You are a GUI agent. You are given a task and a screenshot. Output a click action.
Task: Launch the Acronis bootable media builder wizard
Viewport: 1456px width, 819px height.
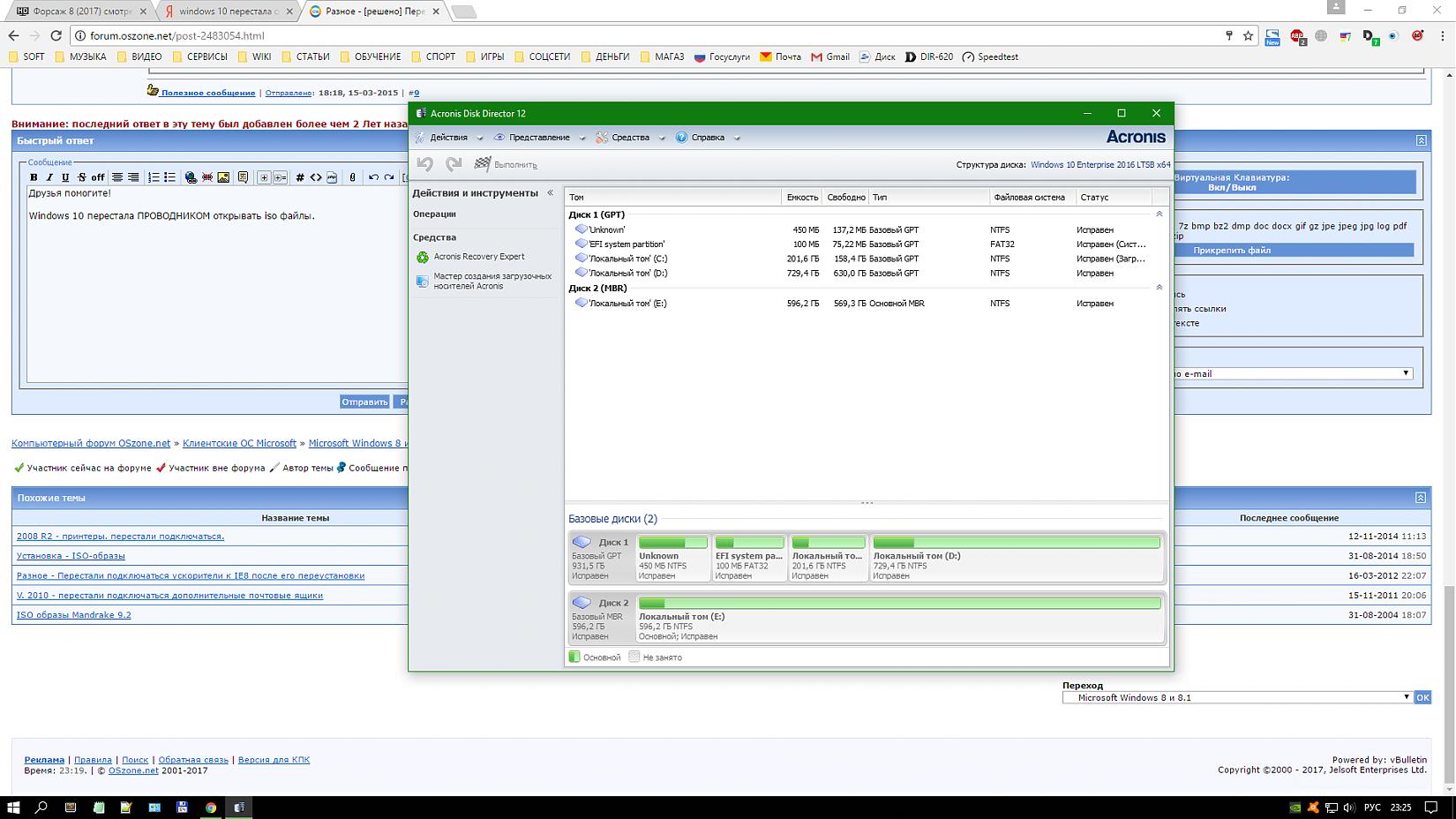coord(492,281)
